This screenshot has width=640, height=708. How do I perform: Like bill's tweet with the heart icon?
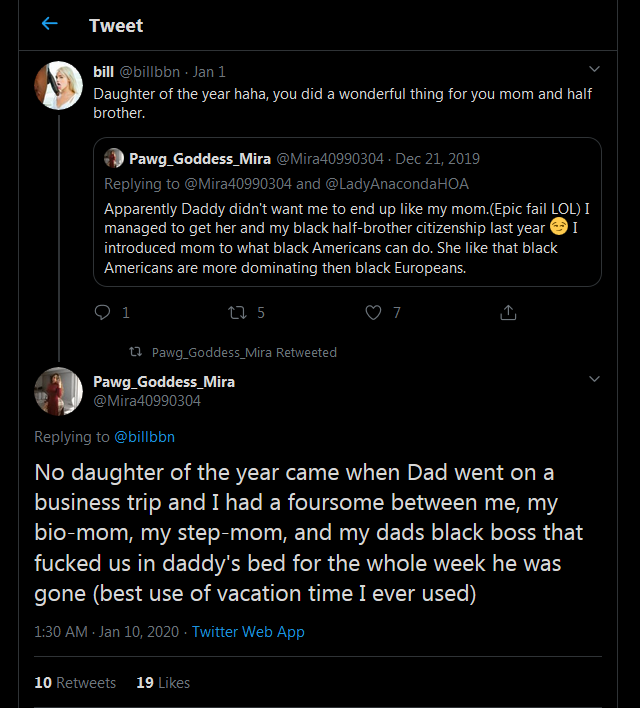pos(373,313)
